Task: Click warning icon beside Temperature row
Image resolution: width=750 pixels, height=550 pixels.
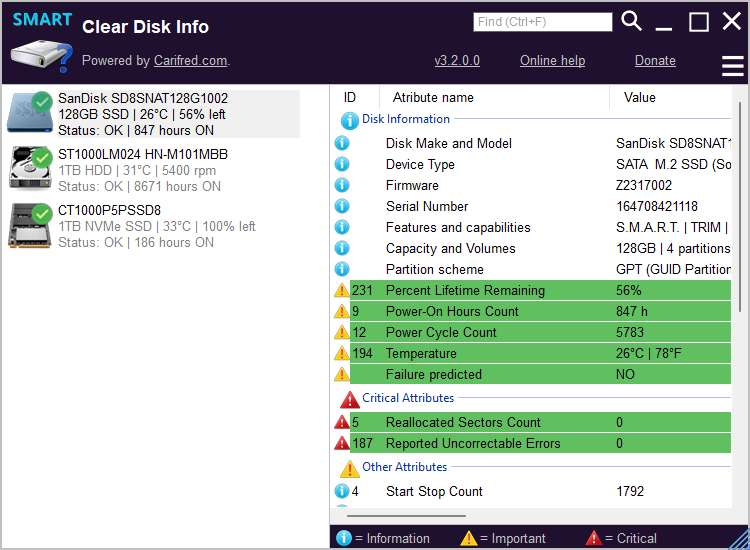Action: (x=342, y=353)
